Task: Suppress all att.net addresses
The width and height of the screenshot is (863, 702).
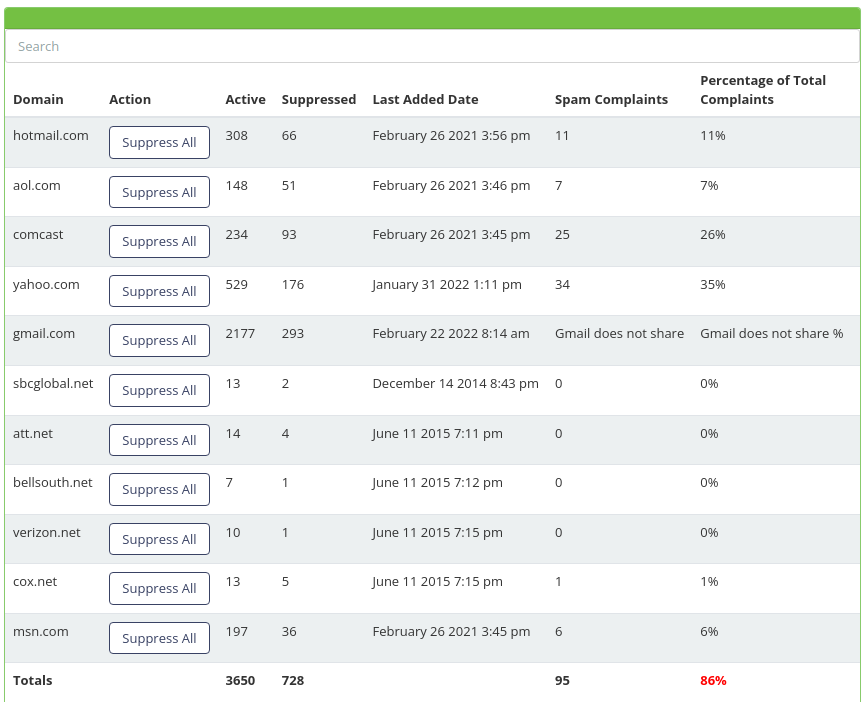Action: pyautogui.click(x=159, y=440)
